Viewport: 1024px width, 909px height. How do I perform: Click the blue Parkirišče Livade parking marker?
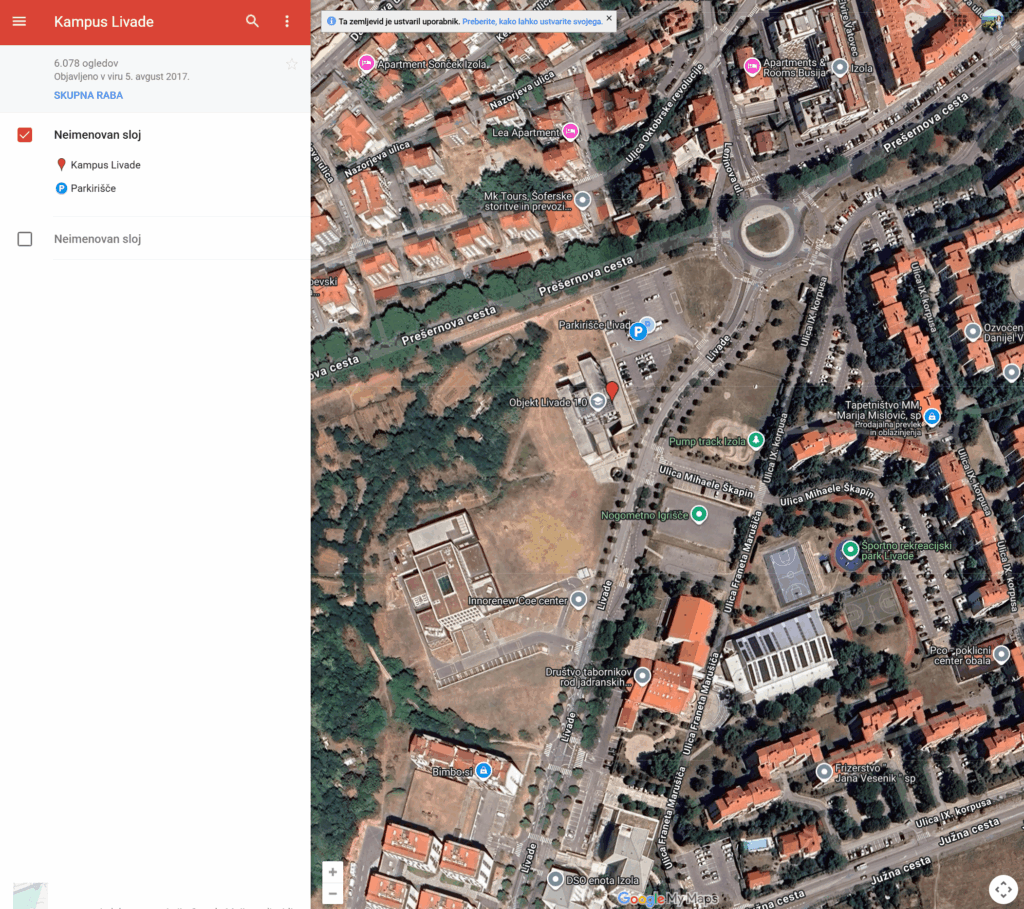click(x=637, y=331)
